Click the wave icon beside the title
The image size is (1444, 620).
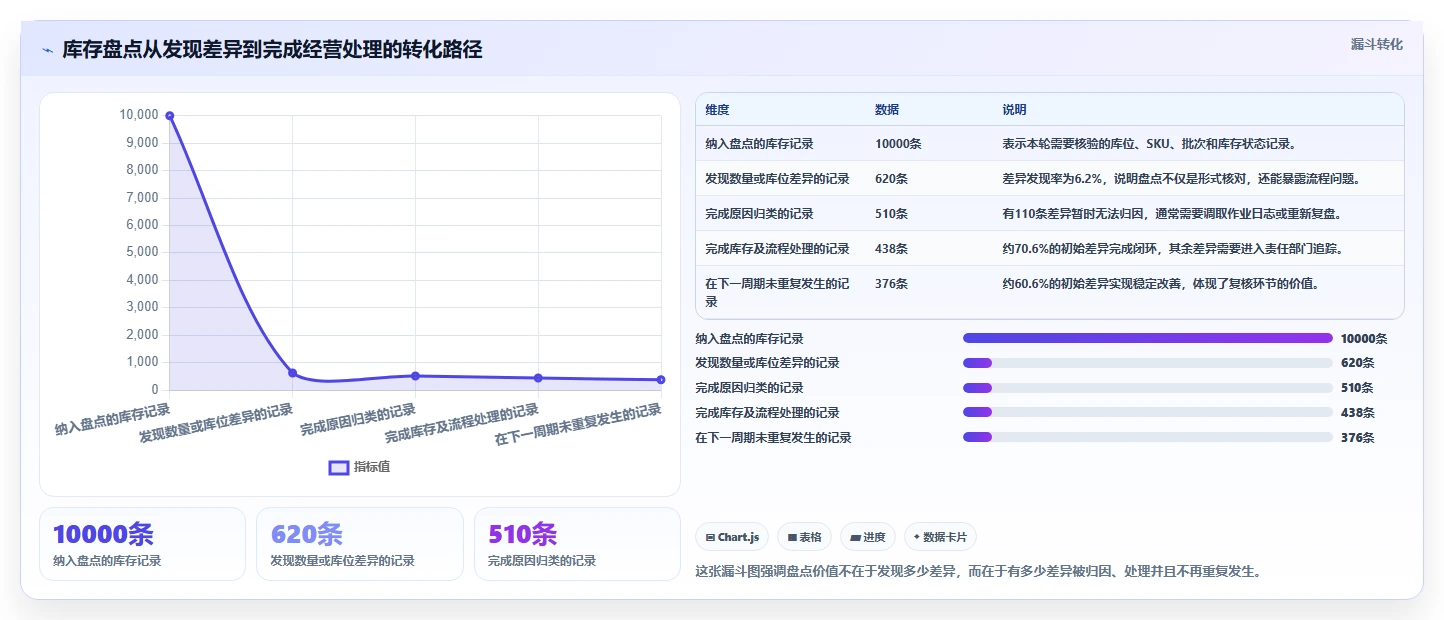point(47,50)
